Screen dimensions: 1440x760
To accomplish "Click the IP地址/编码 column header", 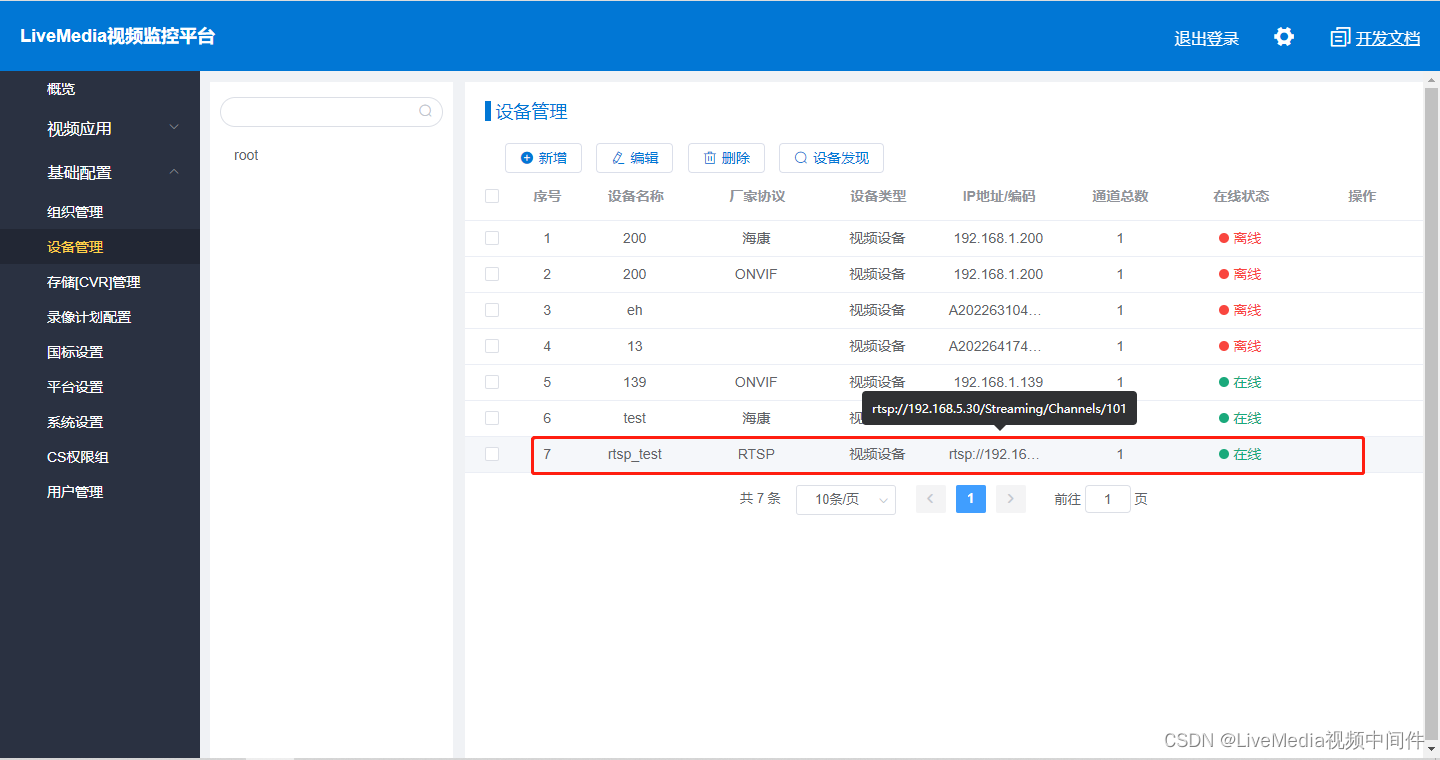I will tap(999, 196).
